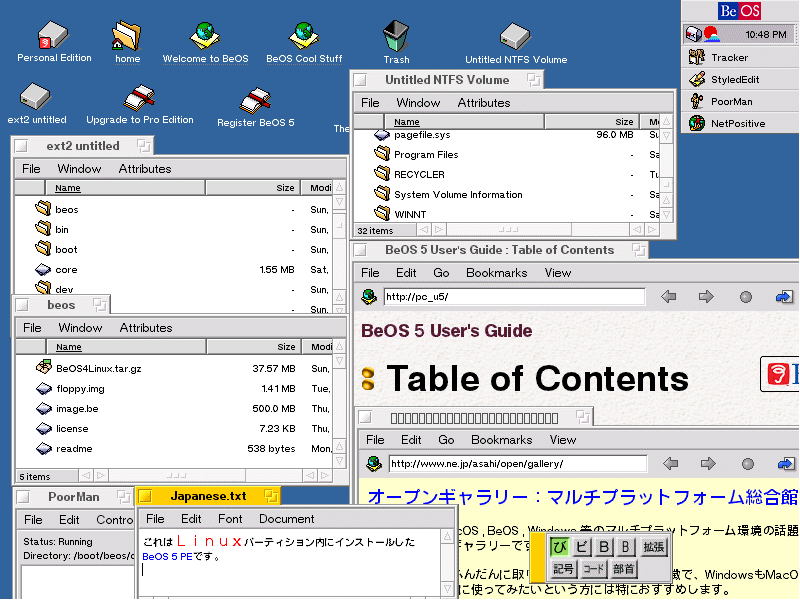Click Forward arrow in User's Guide browser
The image size is (800, 600).
[706, 296]
